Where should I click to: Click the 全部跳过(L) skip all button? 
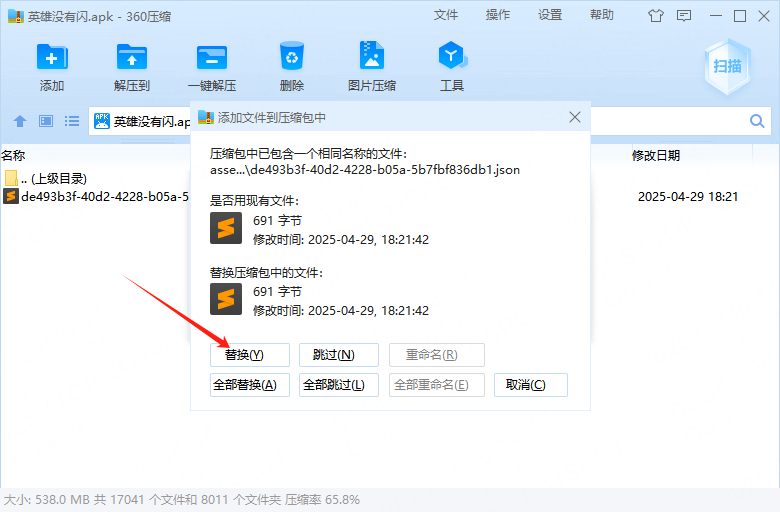tap(339, 385)
